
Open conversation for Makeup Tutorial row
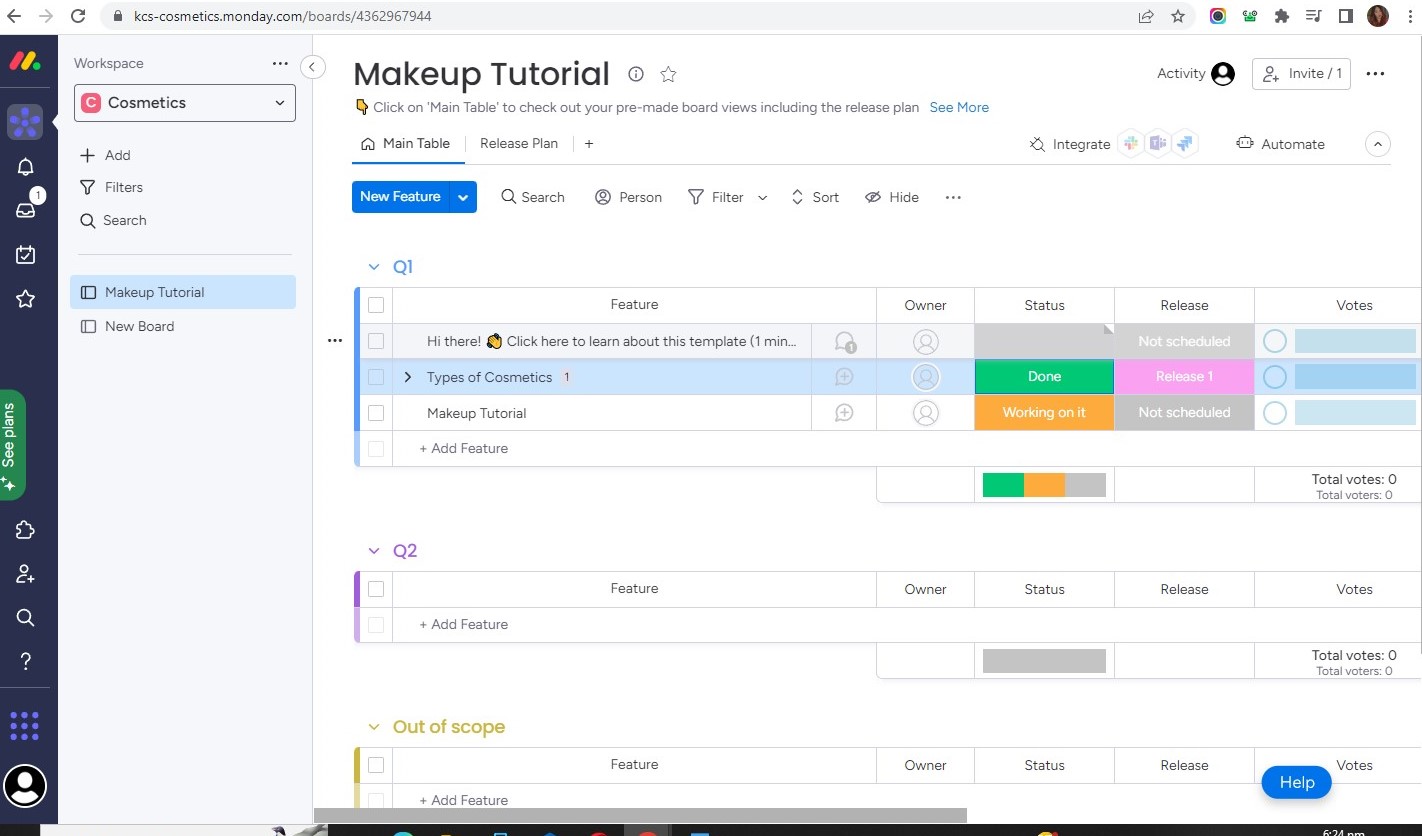coord(844,413)
